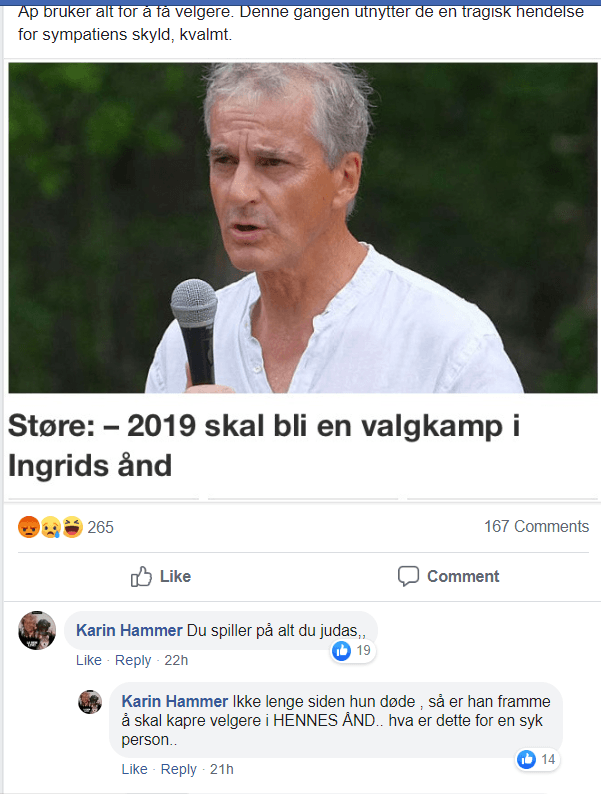
Task: Click the crying sad reaction emoji
Action: (51, 527)
